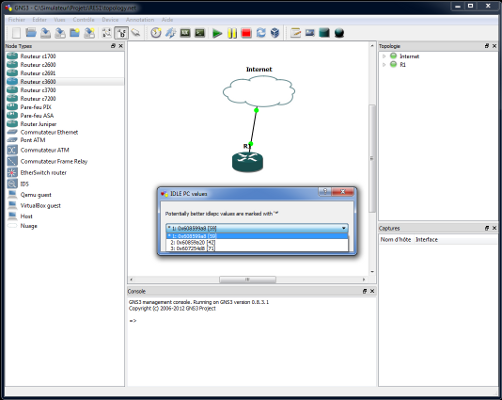Click help button in IDLE PC dialog
Viewport: 502px width, 400px height.
[x=325, y=191]
